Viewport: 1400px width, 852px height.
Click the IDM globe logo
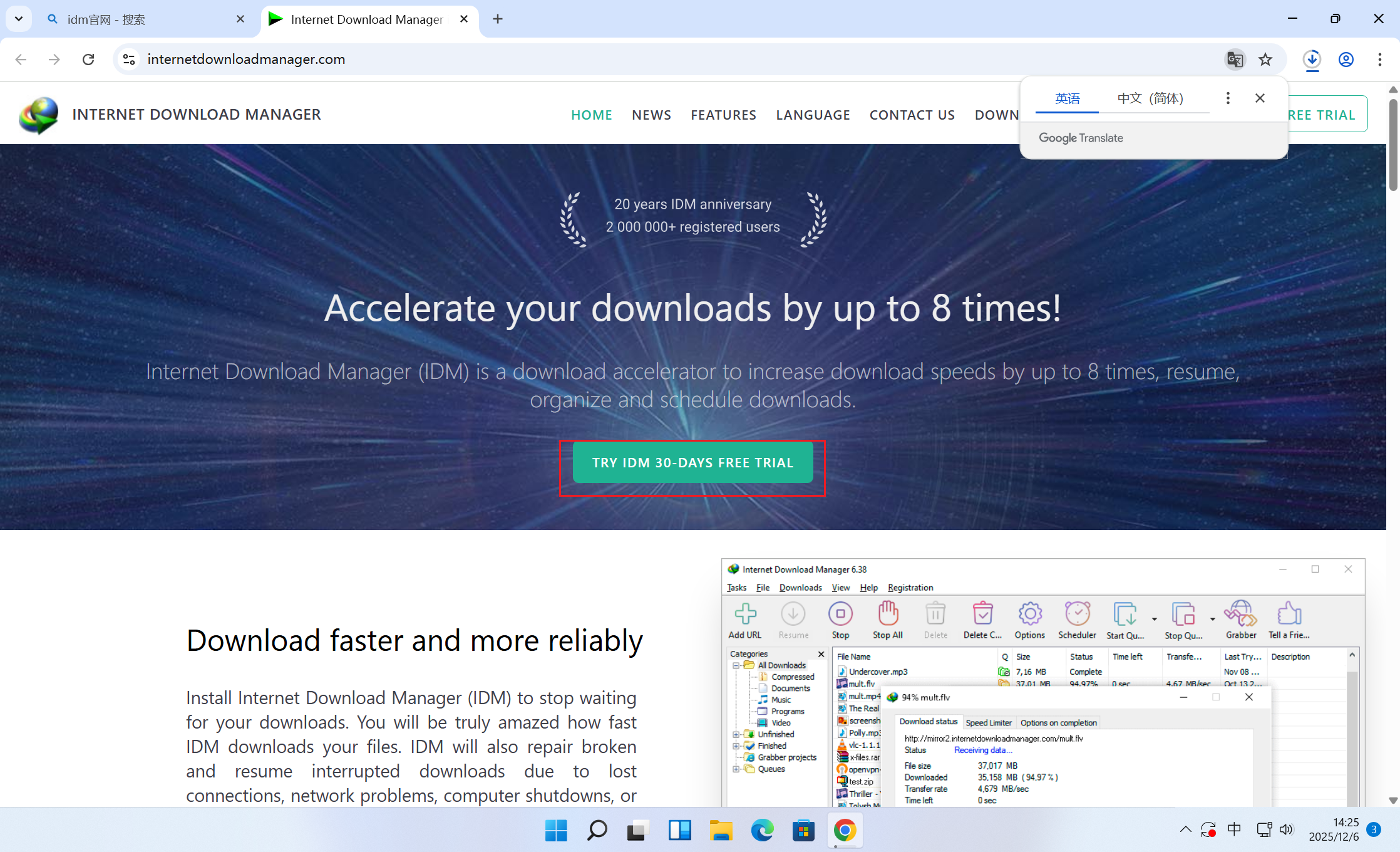(x=39, y=115)
